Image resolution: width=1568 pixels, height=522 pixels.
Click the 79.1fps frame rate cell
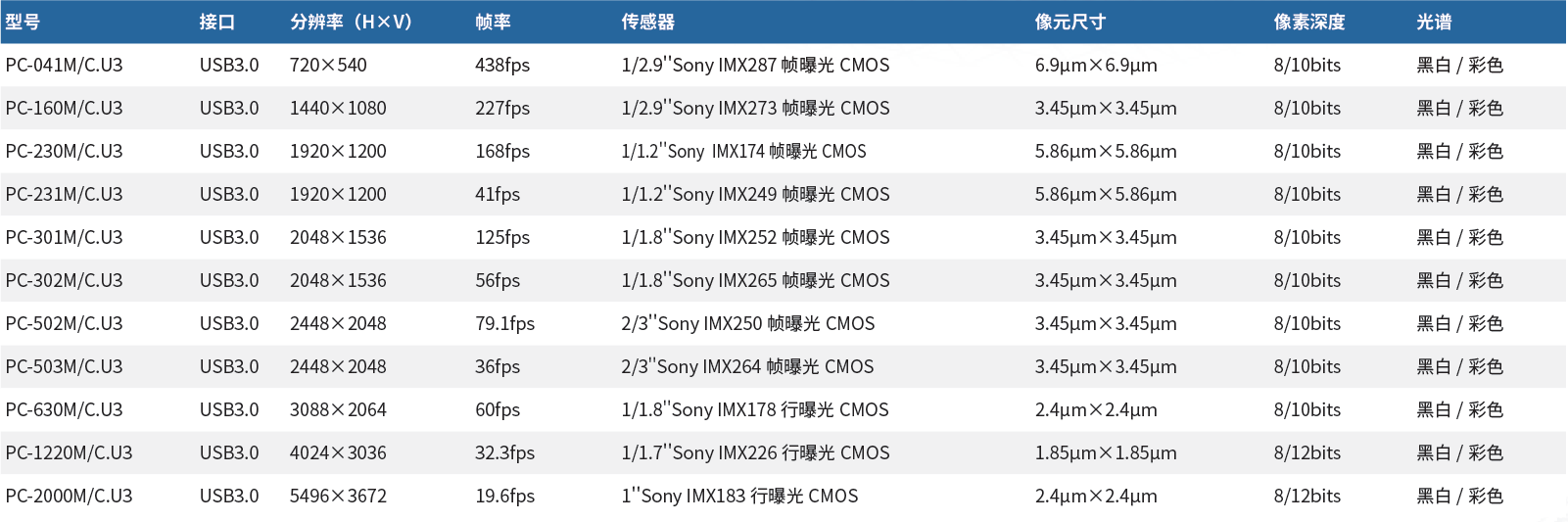[504, 323]
